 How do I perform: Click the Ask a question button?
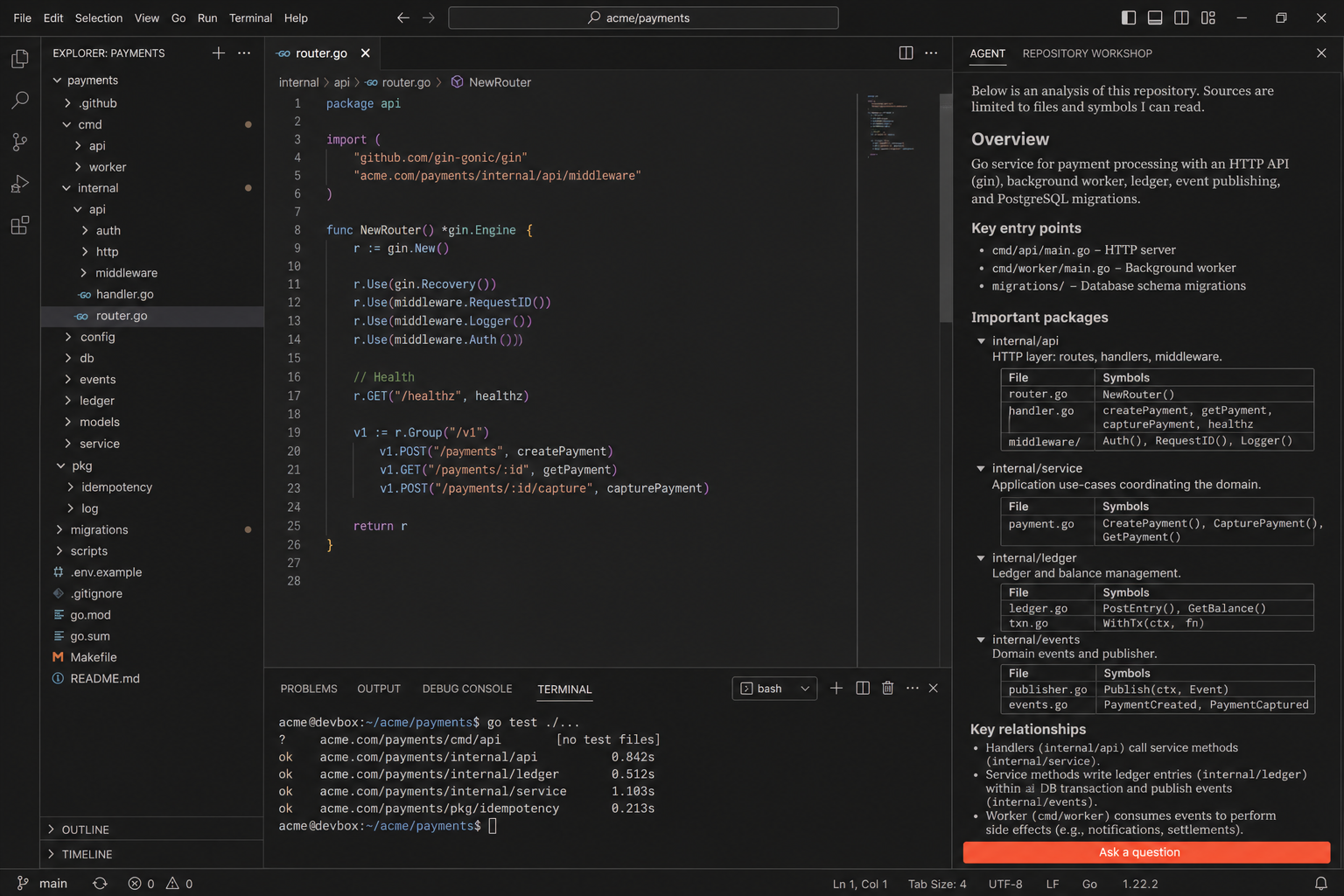[x=1146, y=852]
